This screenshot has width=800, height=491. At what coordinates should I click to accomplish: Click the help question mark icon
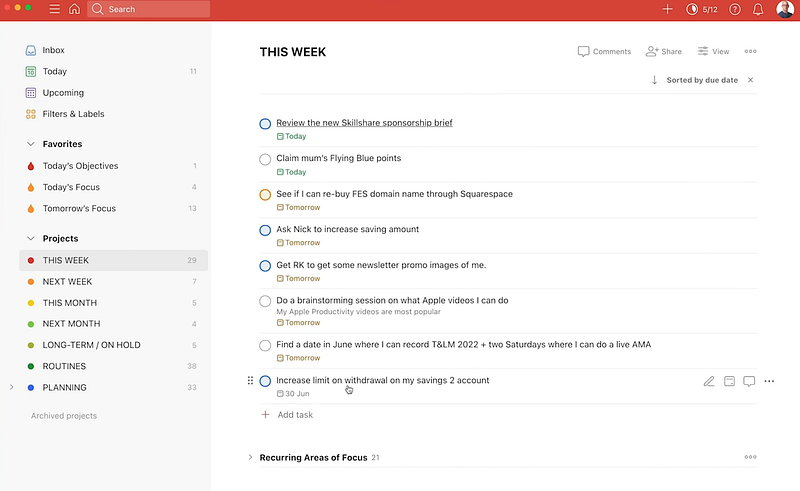pyautogui.click(x=735, y=9)
